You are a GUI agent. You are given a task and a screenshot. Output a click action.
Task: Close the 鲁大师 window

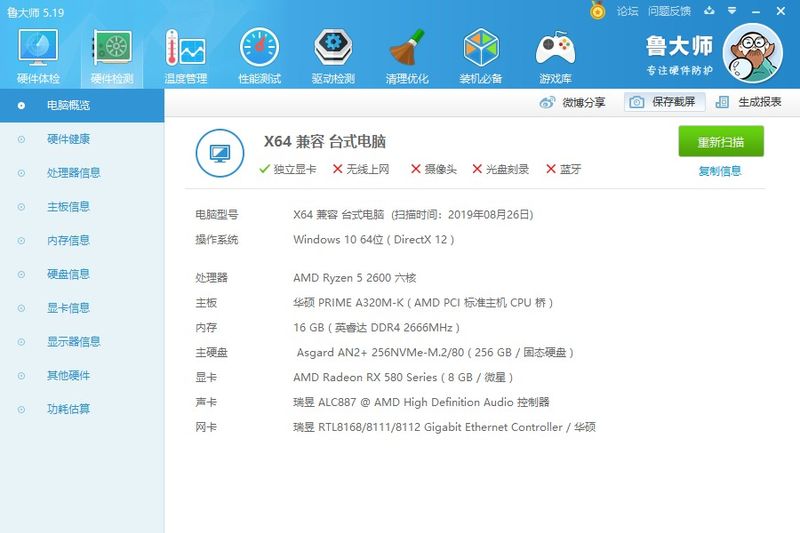781,11
